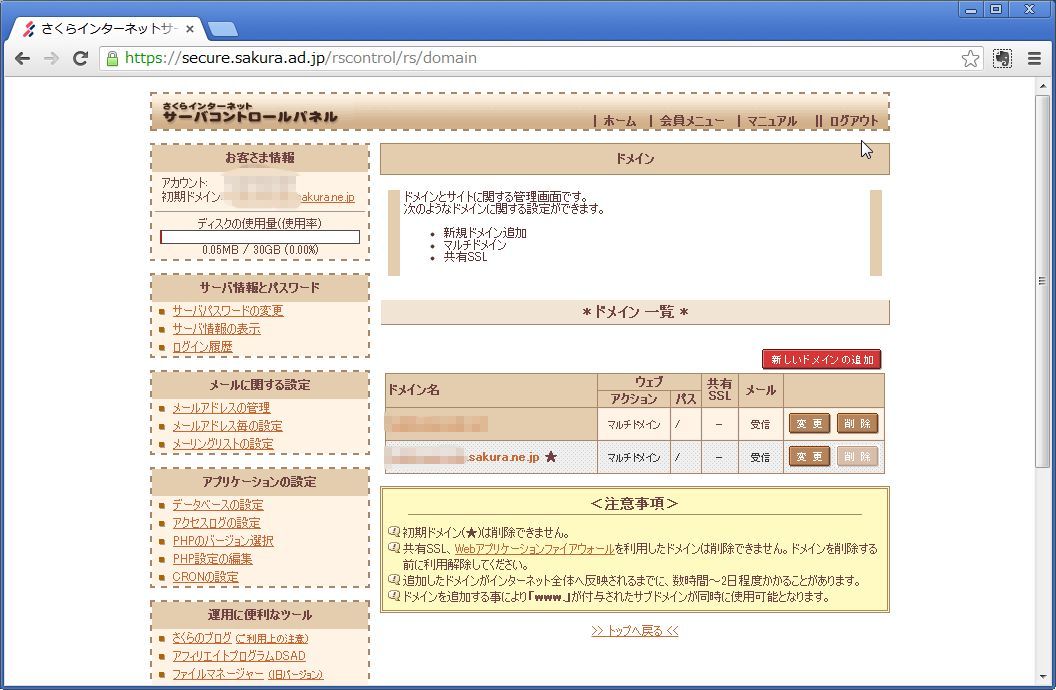Open ご利用上の注意 link
The width and height of the screenshot is (1056, 690).
click(x=272, y=638)
